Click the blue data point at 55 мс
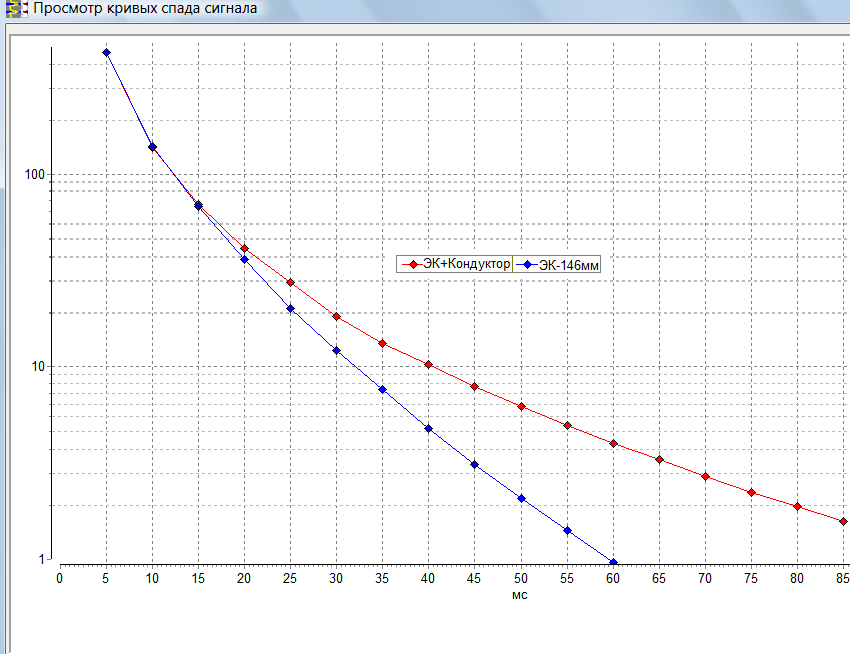 [x=568, y=531]
